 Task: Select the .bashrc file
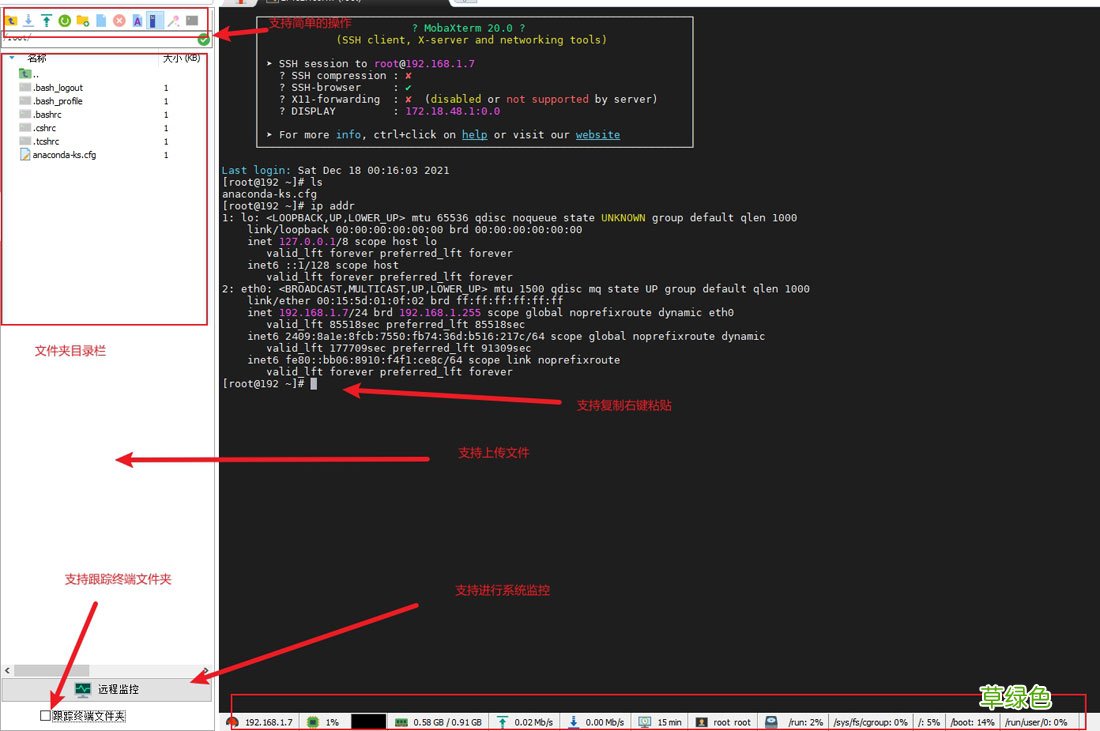tap(47, 115)
